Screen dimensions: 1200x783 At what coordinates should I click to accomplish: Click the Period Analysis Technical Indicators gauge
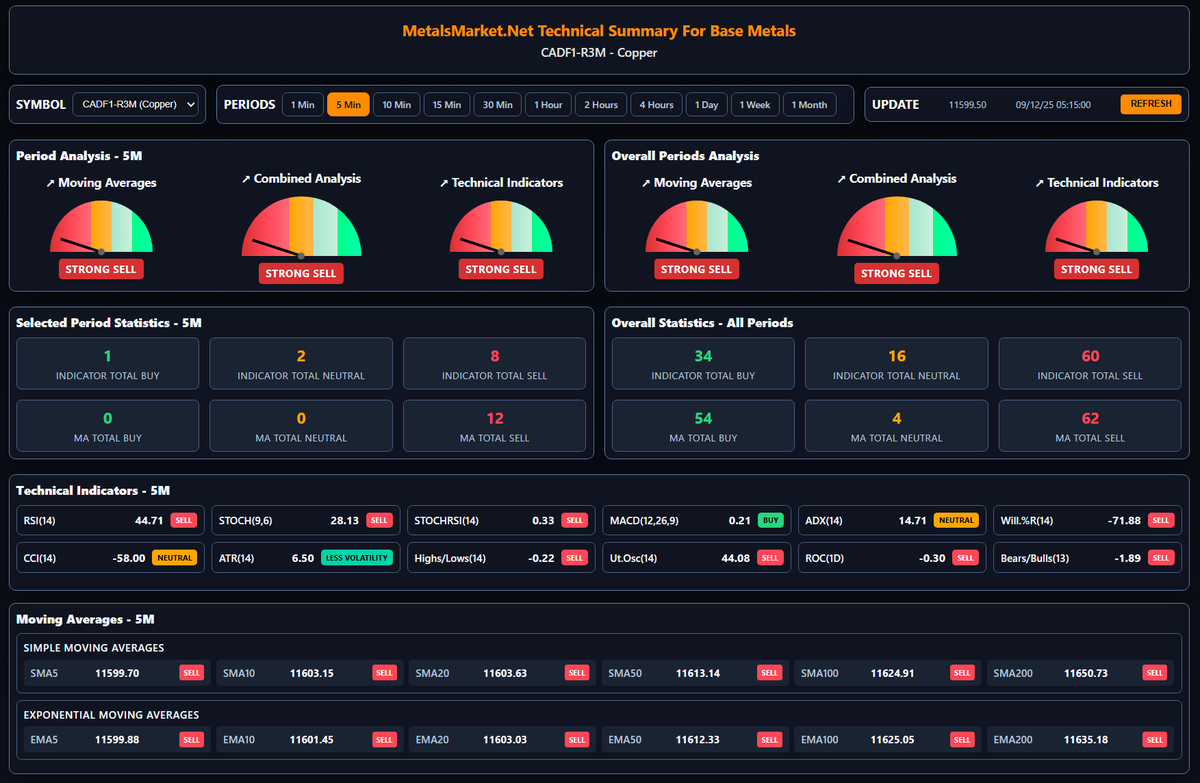click(x=501, y=227)
